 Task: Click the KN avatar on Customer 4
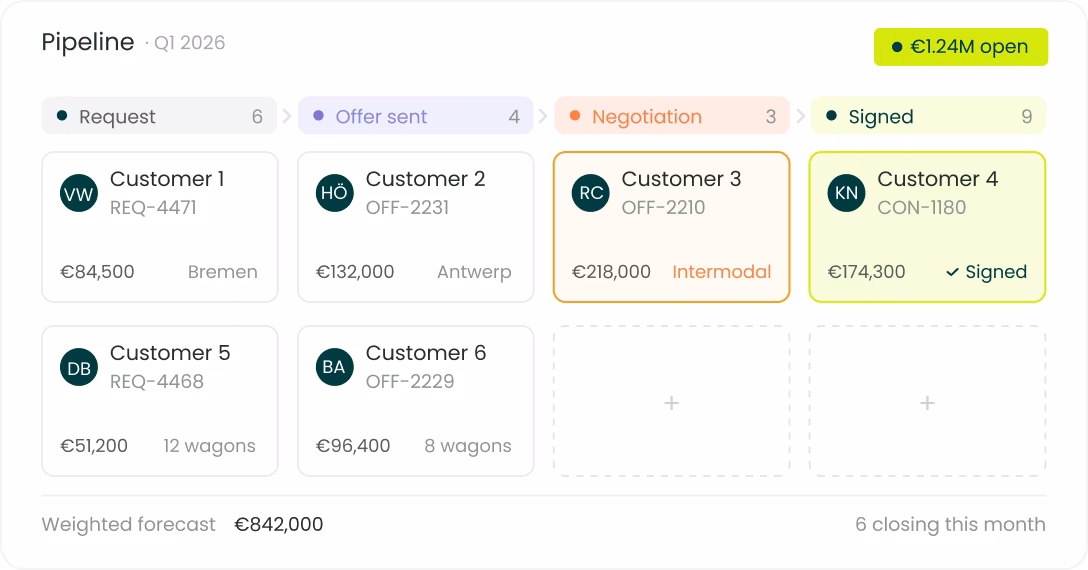pos(847,193)
